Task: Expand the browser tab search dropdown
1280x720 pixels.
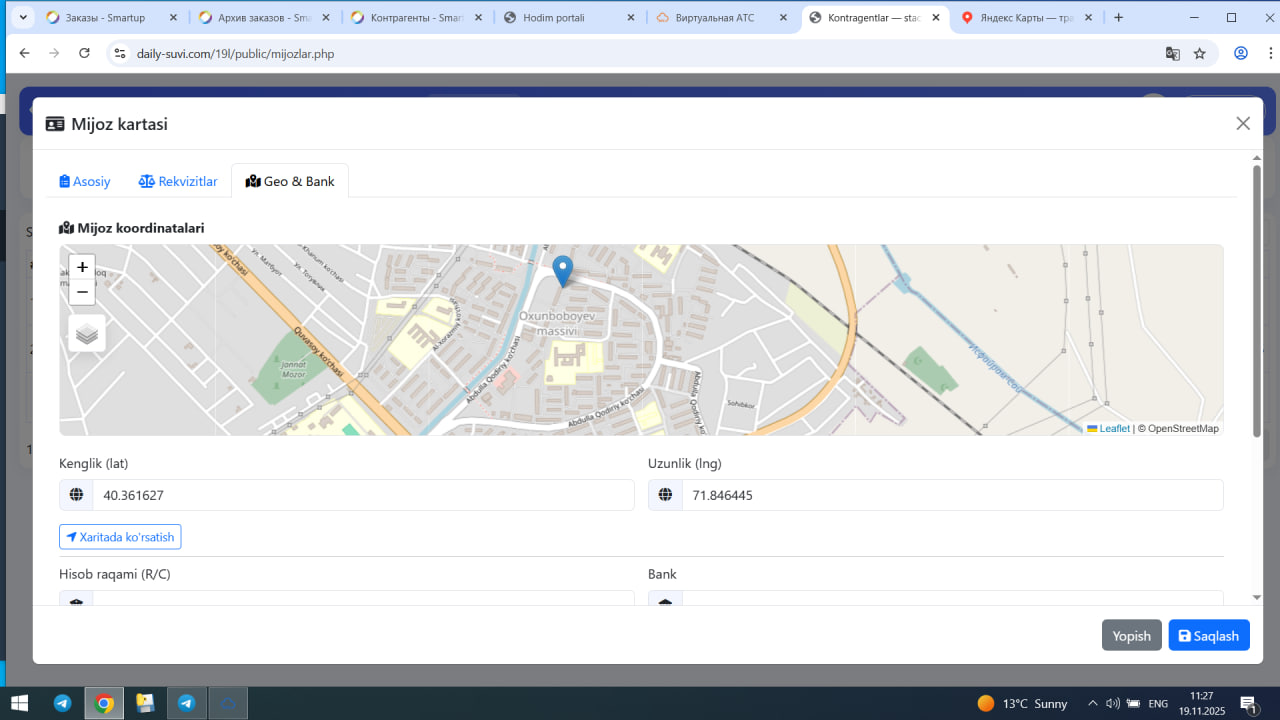Action: click(x=24, y=18)
